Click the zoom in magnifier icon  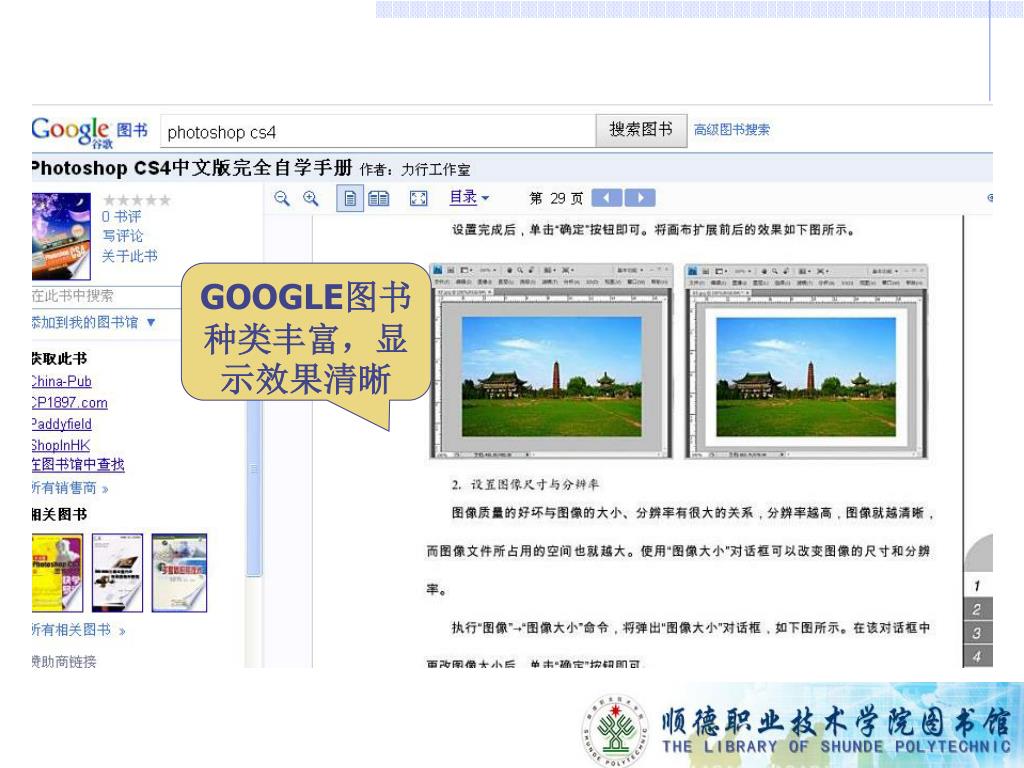pos(311,199)
